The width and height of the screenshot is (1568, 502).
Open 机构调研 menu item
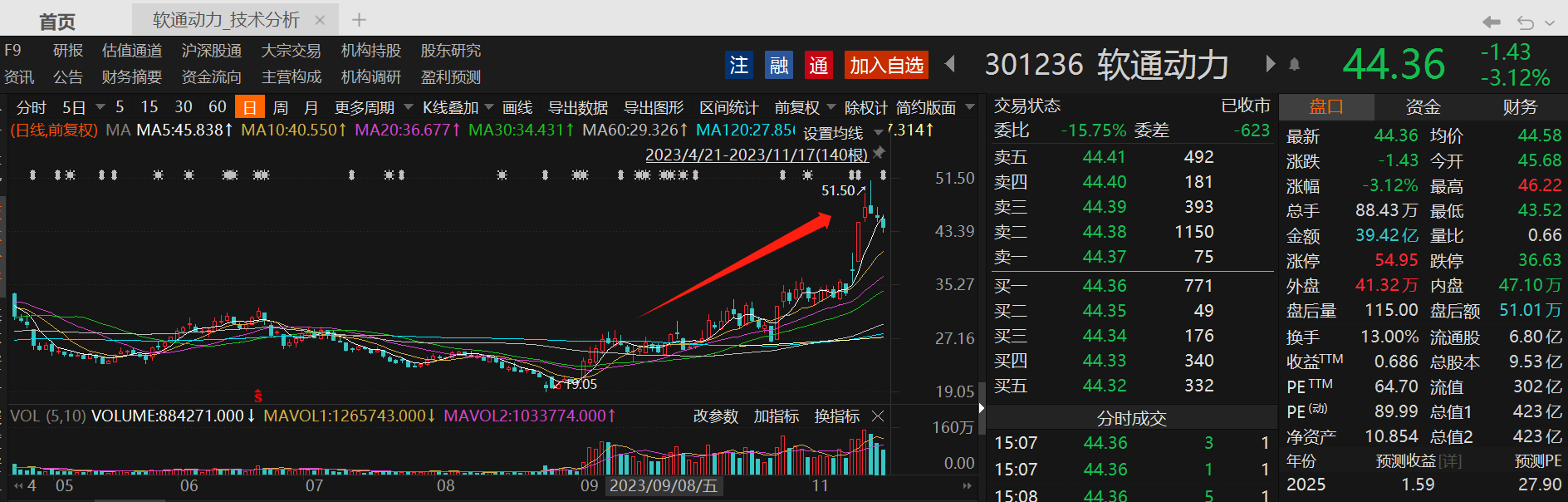coord(371,77)
